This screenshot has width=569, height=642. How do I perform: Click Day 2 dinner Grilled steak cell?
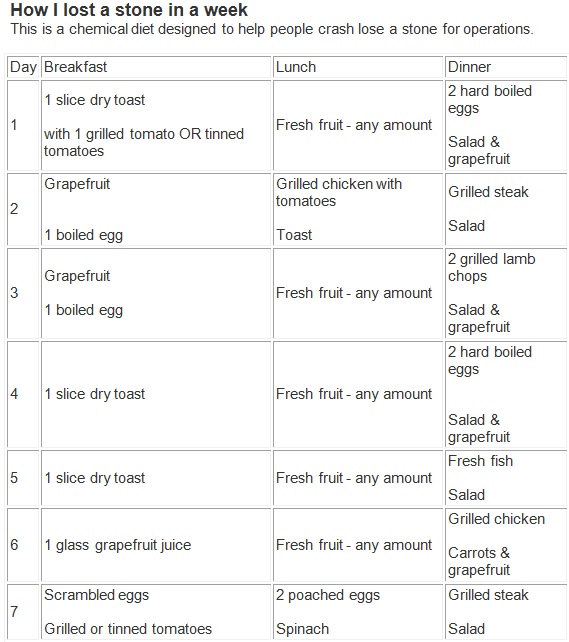pos(506,210)
